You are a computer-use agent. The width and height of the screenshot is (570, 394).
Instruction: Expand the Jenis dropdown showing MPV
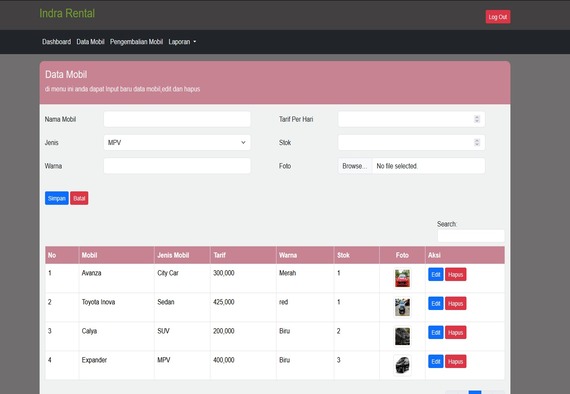click(177, 142)
